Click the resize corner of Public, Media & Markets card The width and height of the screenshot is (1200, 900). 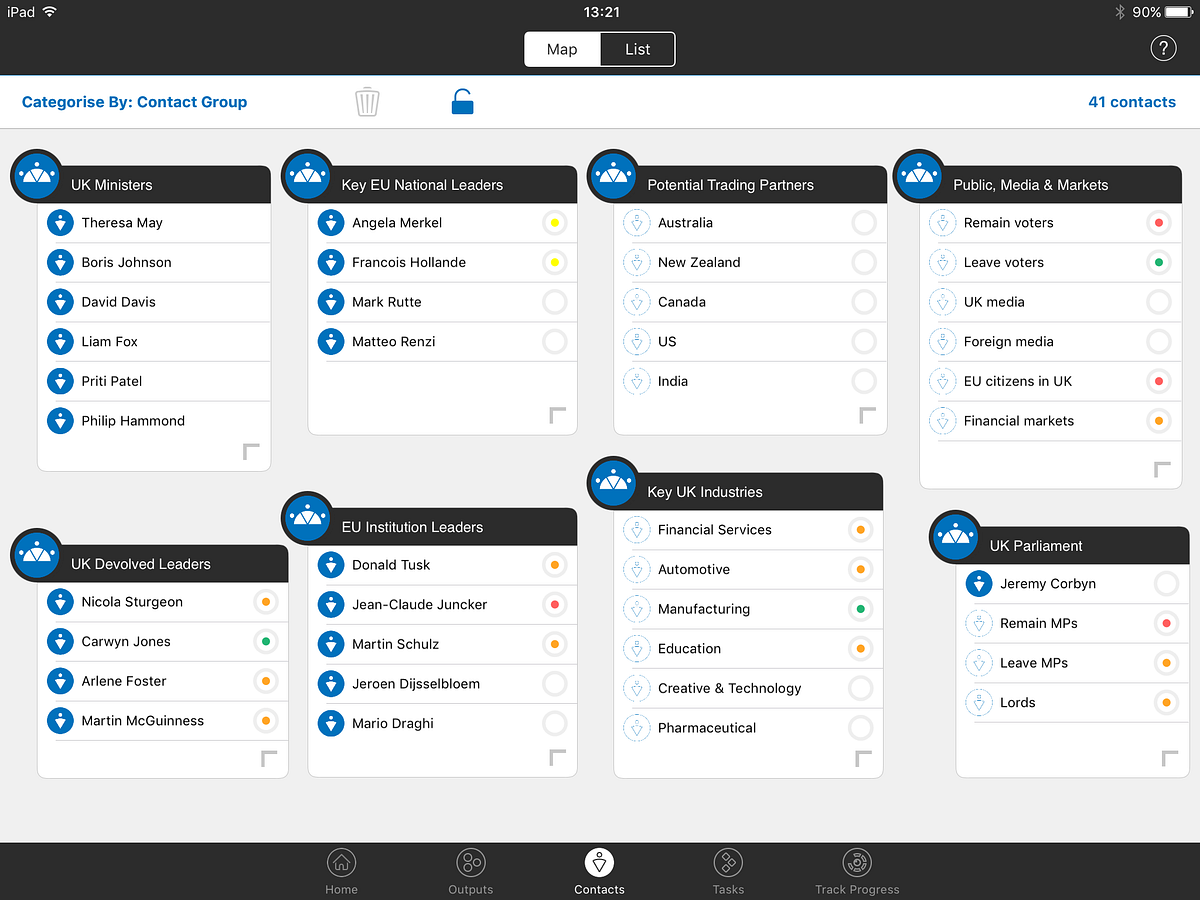click(x=1162, y=469)
